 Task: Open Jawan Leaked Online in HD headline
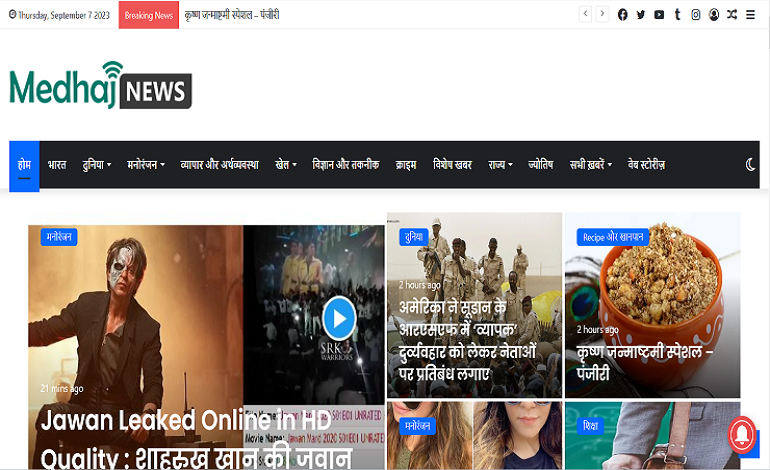(196, 440)
